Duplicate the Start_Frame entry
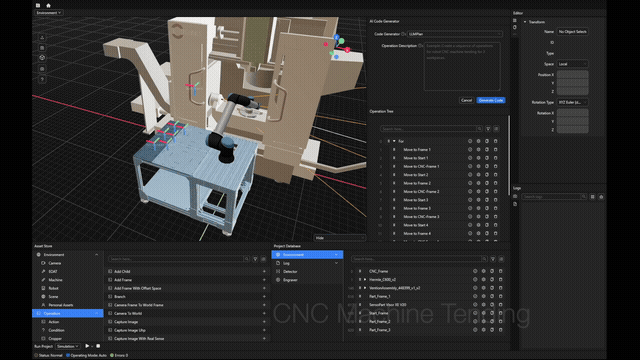This screenshot has height=360, width=640. click(x=492, y=313)
